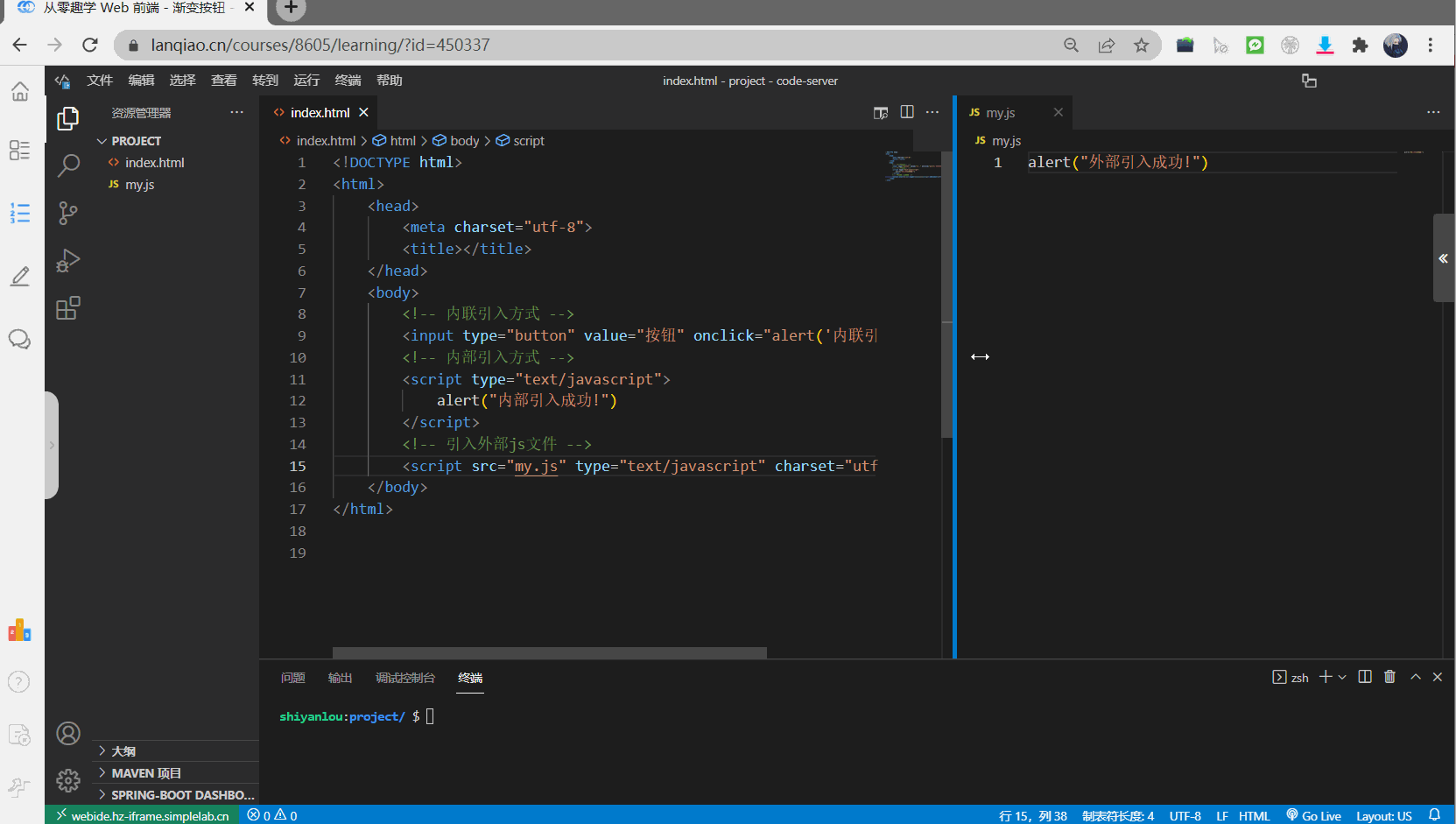
Task: Open browser extensions puzzle icon
Action: tap(1360, 46)
